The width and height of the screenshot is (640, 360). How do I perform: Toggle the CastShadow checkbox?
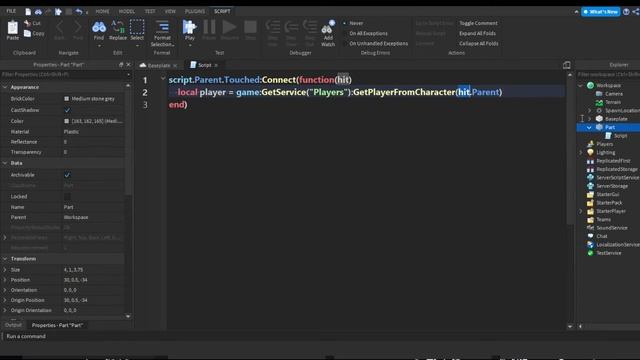point(67,110)
